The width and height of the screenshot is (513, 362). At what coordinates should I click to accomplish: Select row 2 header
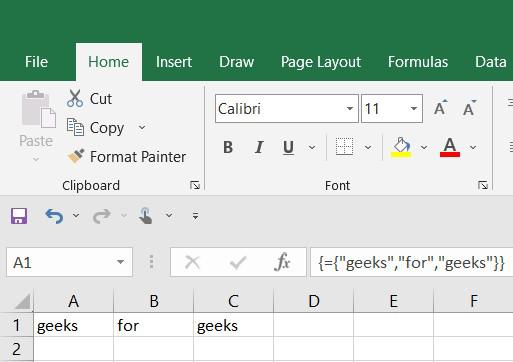(16, 349)
